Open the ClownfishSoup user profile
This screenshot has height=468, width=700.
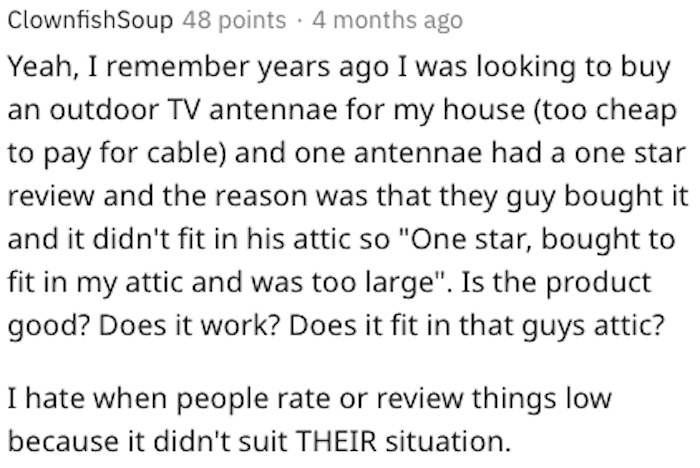coord(90,21)
